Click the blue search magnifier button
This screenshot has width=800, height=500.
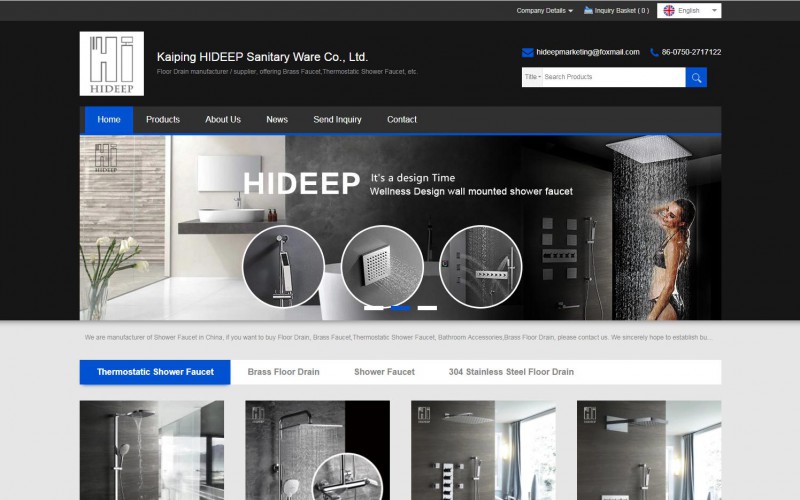click(x=696, y=78)
